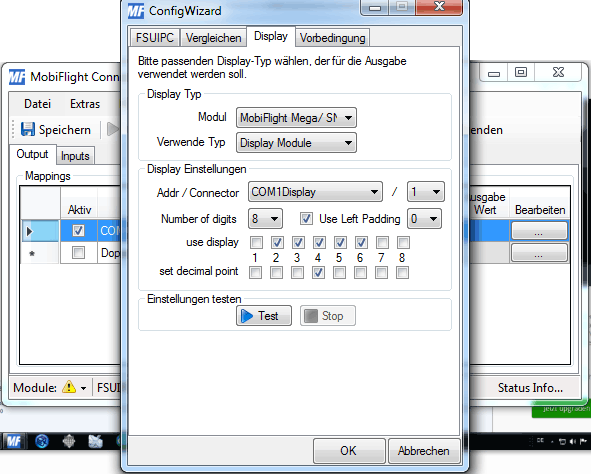Switch to the FSUIPC tab
The height and width of the screenshot is (474, 591).
click(x=155, y=38)
